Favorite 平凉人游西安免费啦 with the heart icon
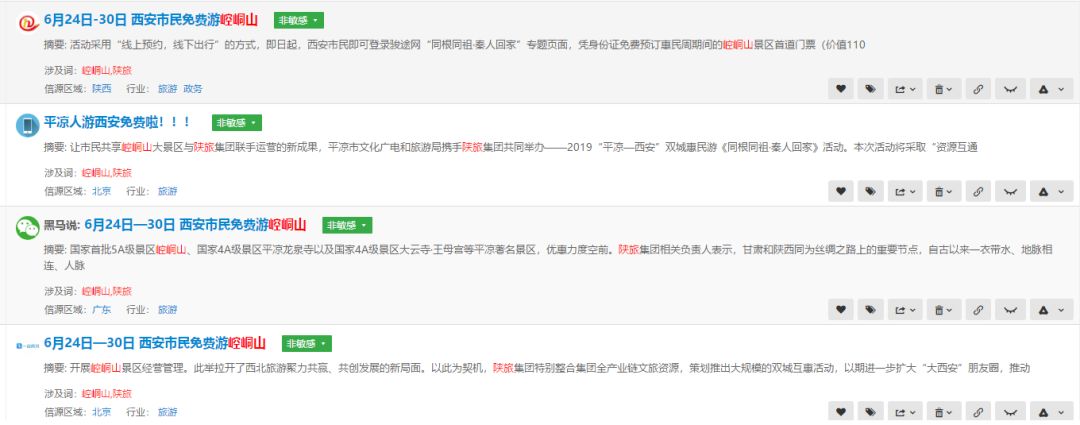This screenshot has width=1080, height=425. click(x=840, y=191)
